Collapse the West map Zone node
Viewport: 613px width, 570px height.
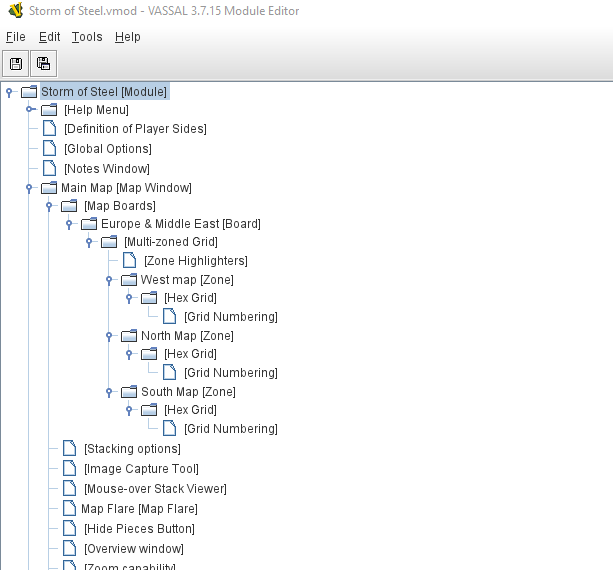(x=109, y=280)
